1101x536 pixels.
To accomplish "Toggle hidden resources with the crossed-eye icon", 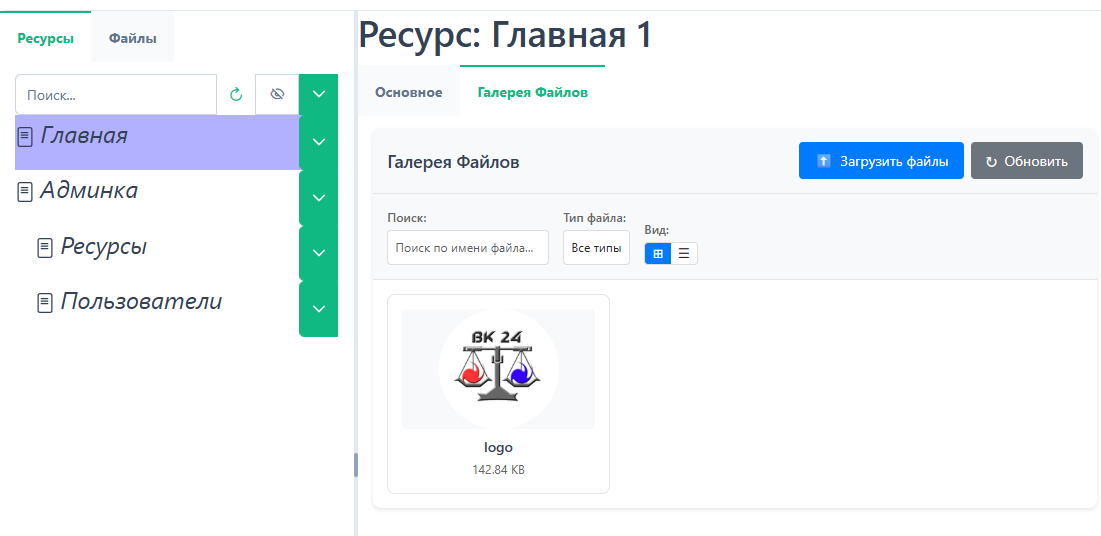I will point(277,95).
